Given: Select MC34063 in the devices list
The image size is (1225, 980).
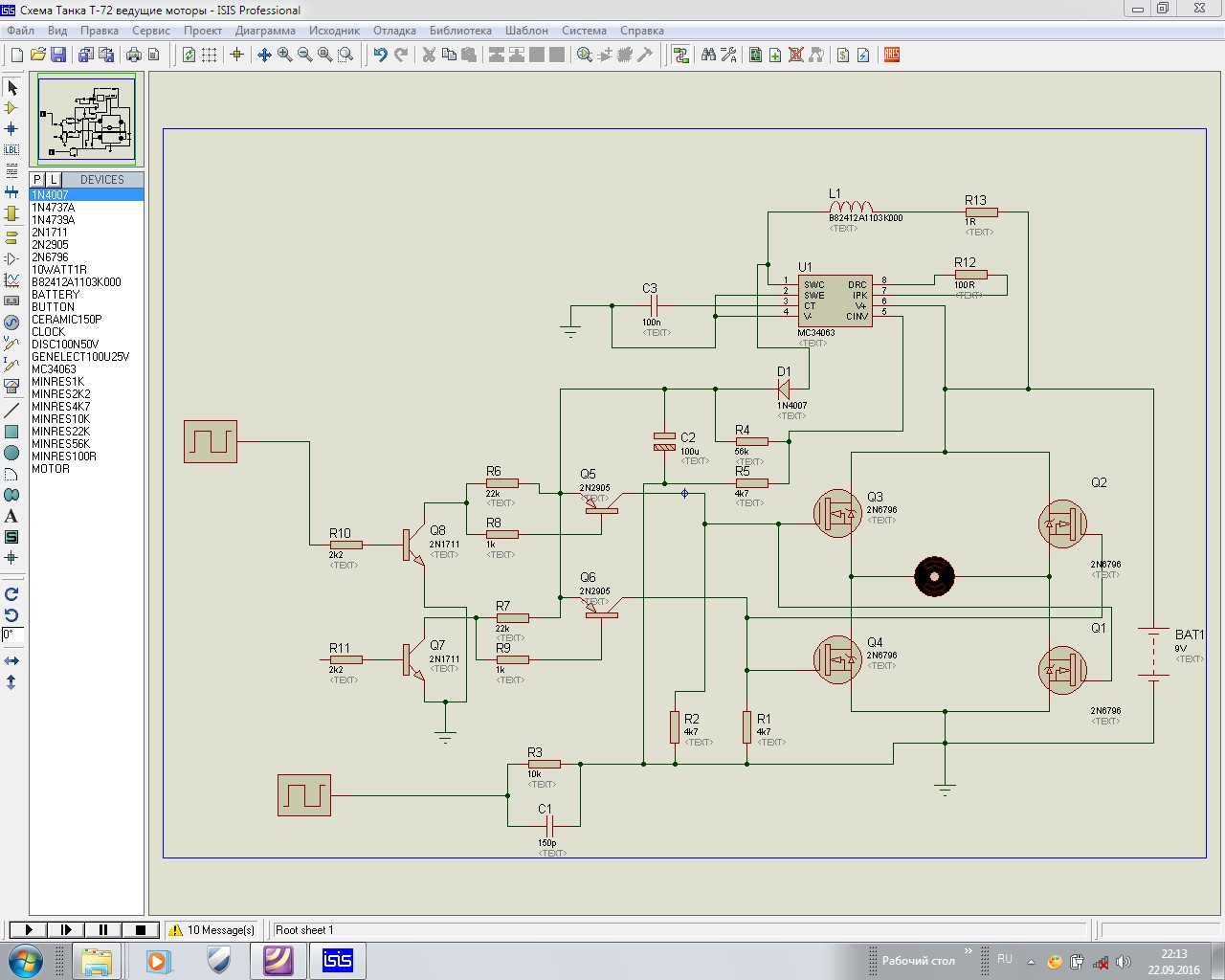Looking at the screenshot, I should point(86,368).
